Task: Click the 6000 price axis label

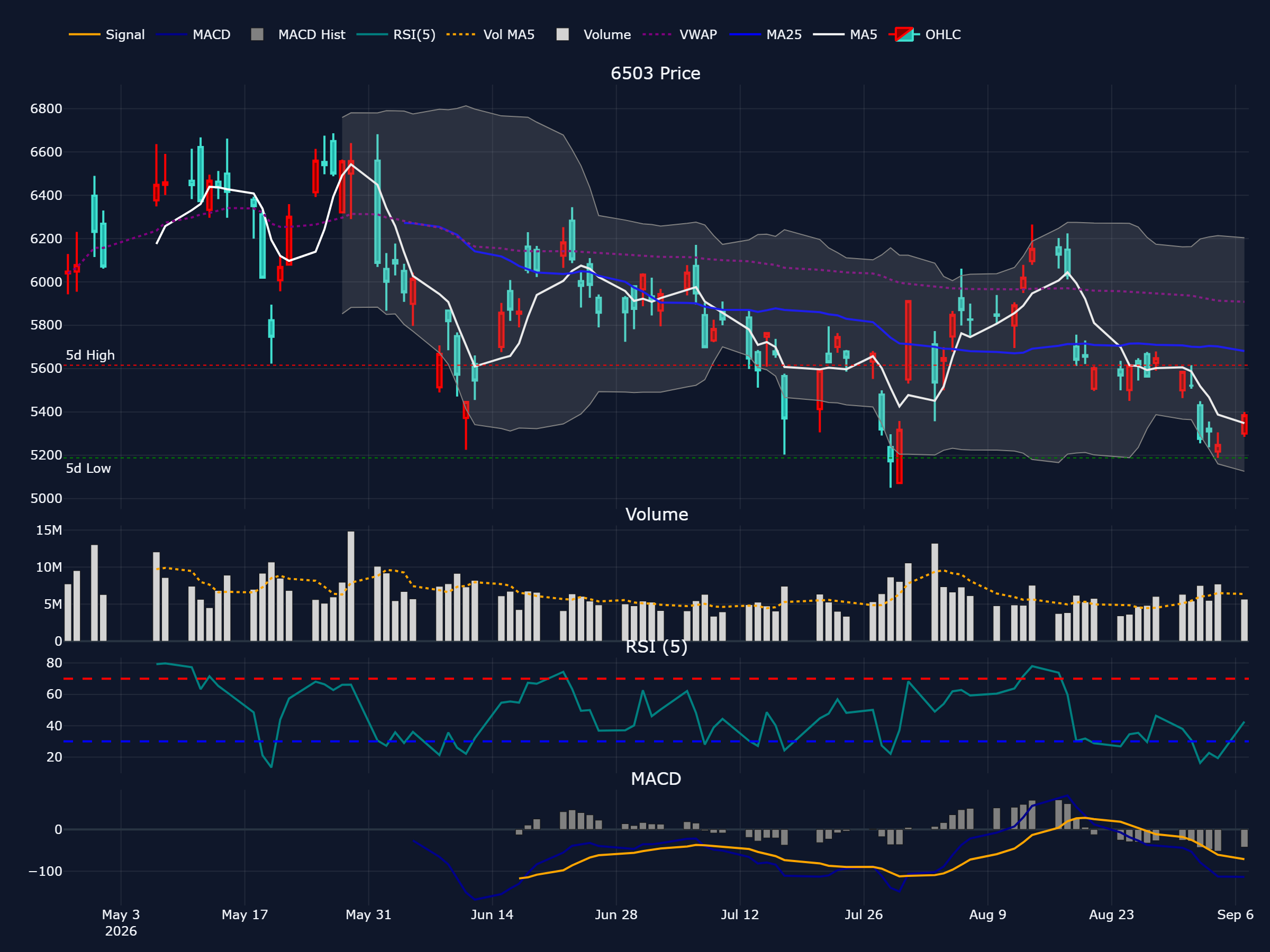Action: pyautogui.click(x=46, y=282)
